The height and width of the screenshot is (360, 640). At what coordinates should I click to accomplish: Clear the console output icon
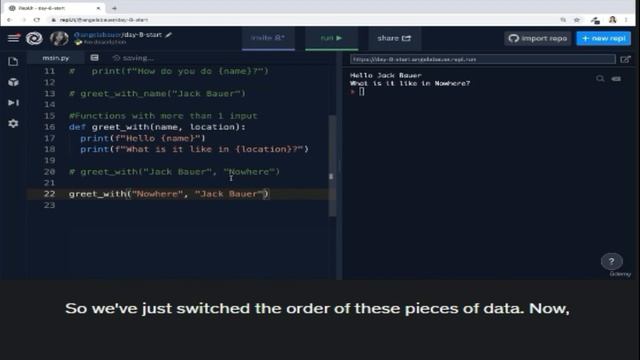point(617,78)
